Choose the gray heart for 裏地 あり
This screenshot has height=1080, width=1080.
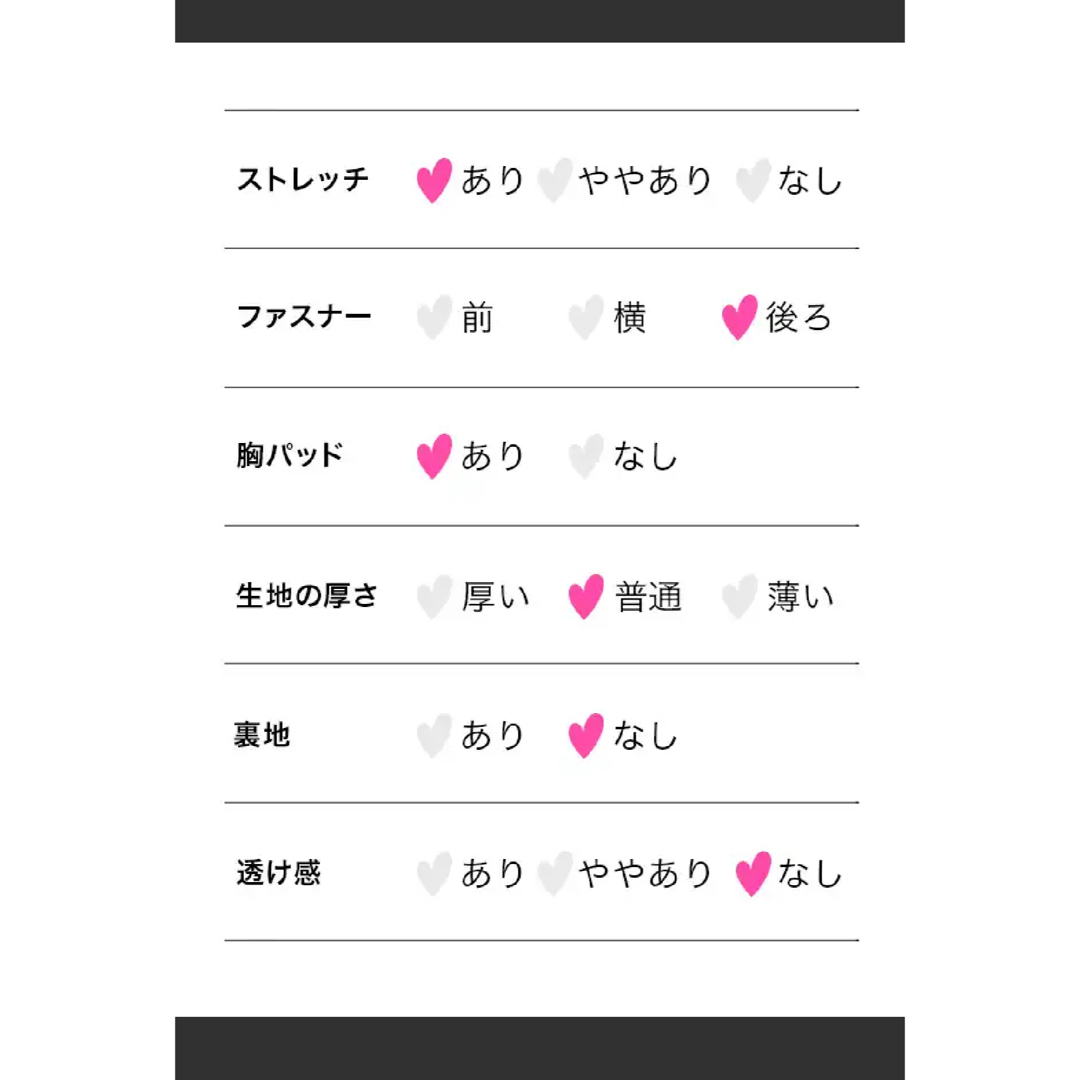tap(435, 736)
